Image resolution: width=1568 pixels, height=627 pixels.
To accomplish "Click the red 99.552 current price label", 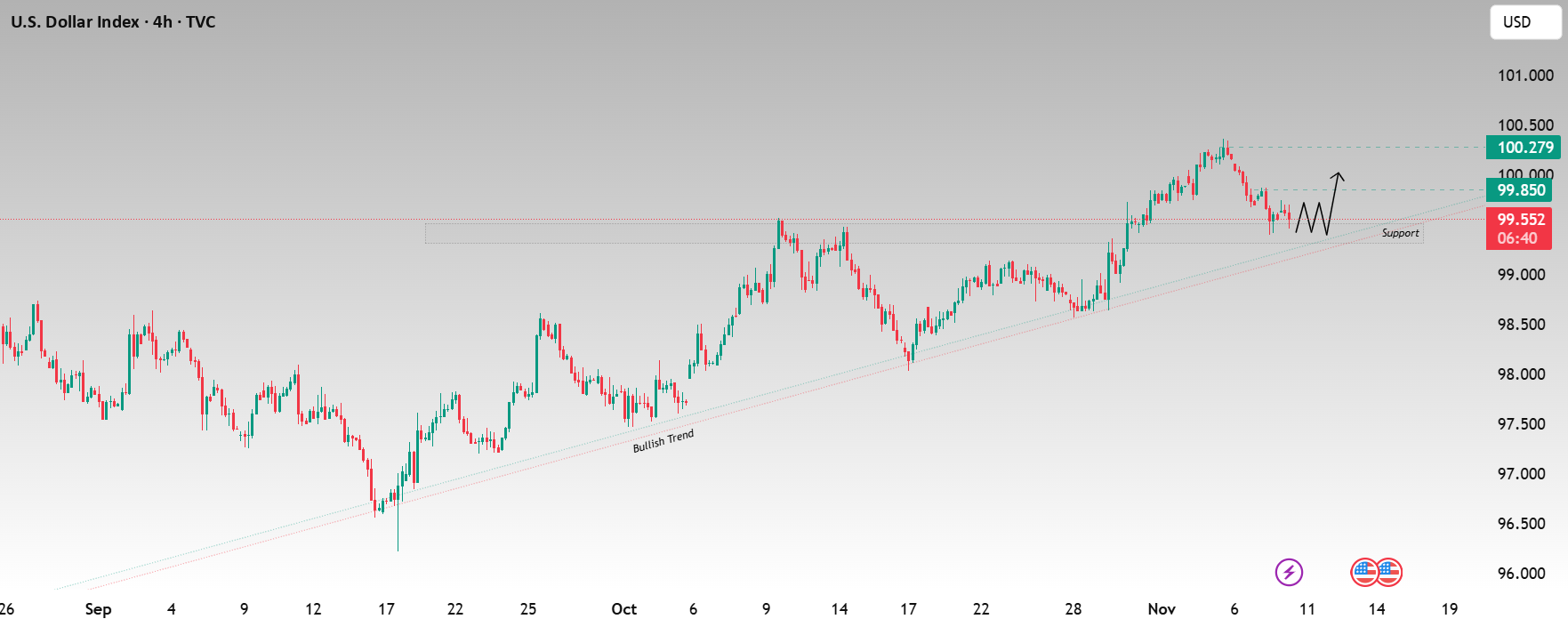I will 1519,219.
